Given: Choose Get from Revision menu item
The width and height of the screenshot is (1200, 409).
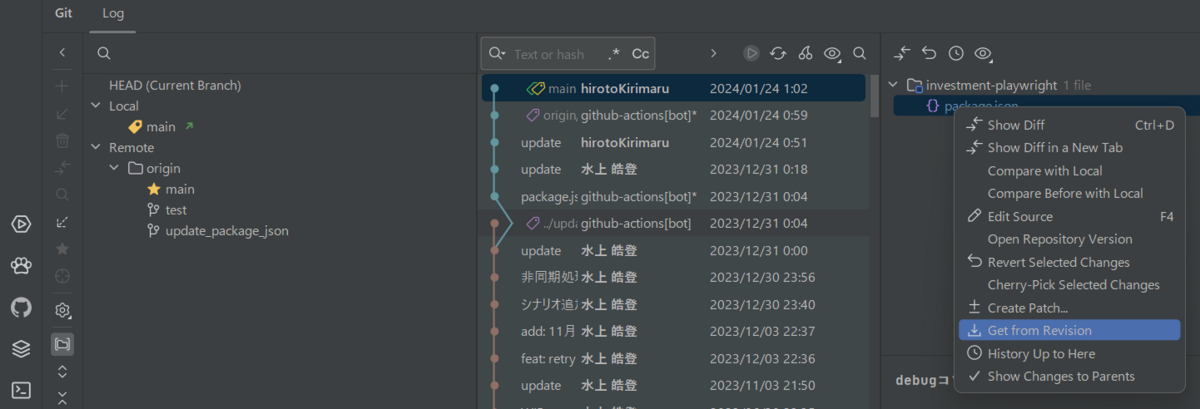Looking at the screenshot, I should tap(1069, 331).
